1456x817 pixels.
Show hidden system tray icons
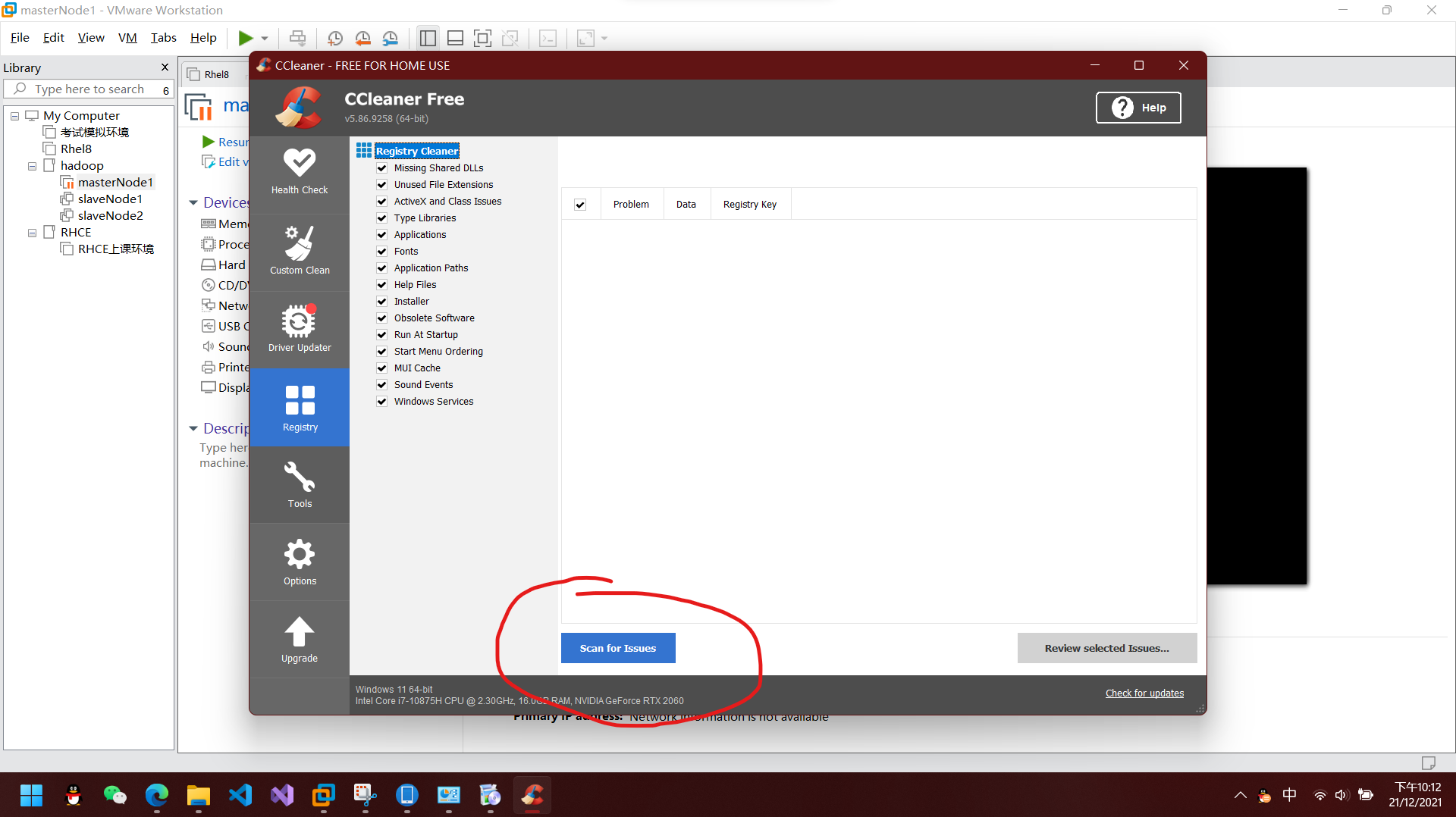point(1240,795)
